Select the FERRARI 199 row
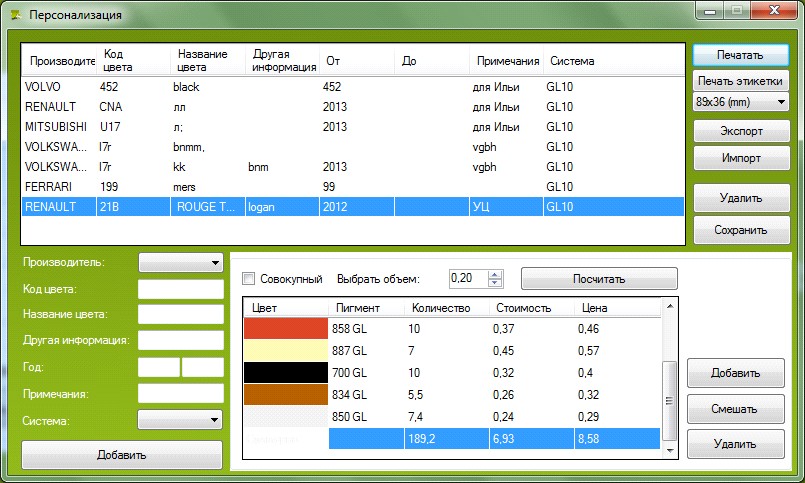 [x=353, y=187]
